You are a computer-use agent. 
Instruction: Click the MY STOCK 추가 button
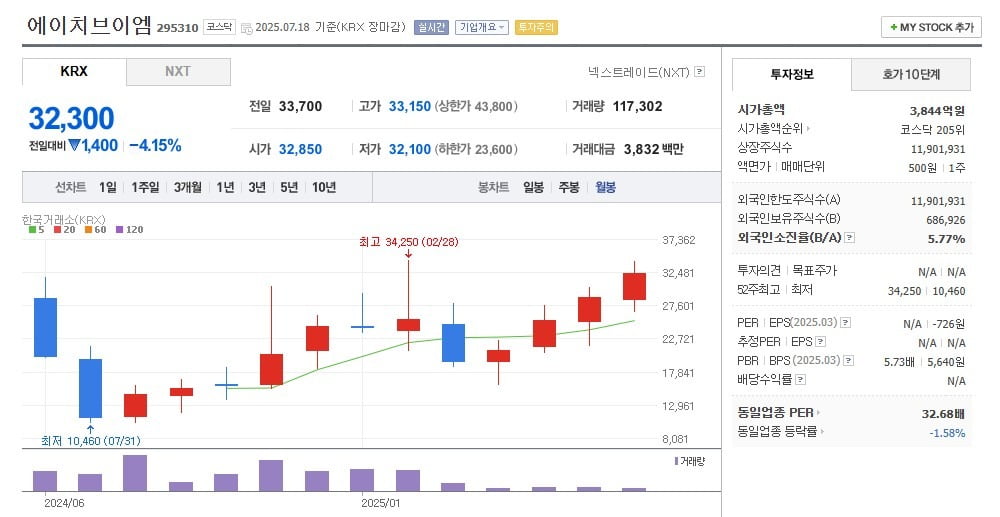[931, 27]
